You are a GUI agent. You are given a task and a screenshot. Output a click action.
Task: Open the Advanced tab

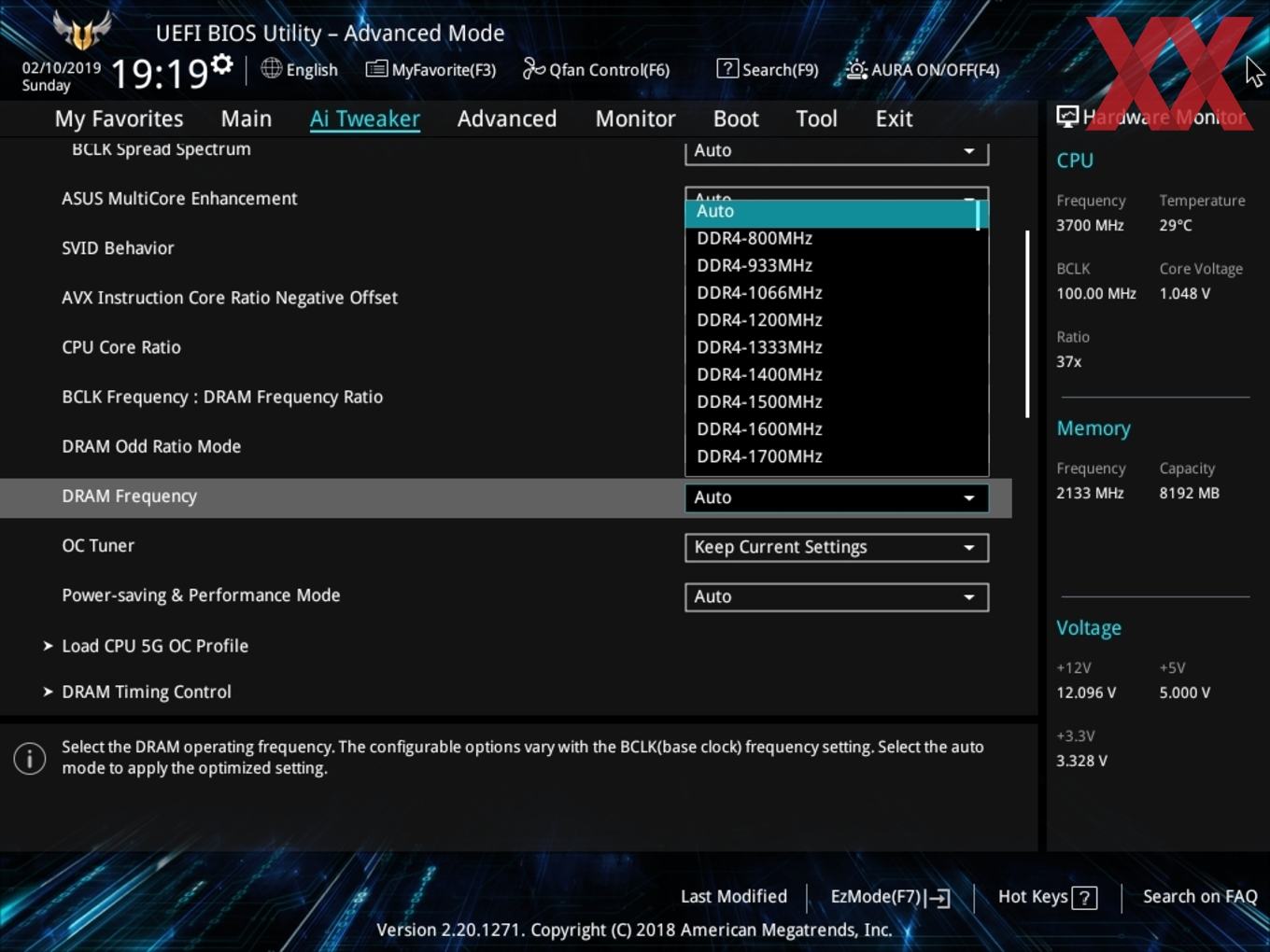[x=507, y=119]
